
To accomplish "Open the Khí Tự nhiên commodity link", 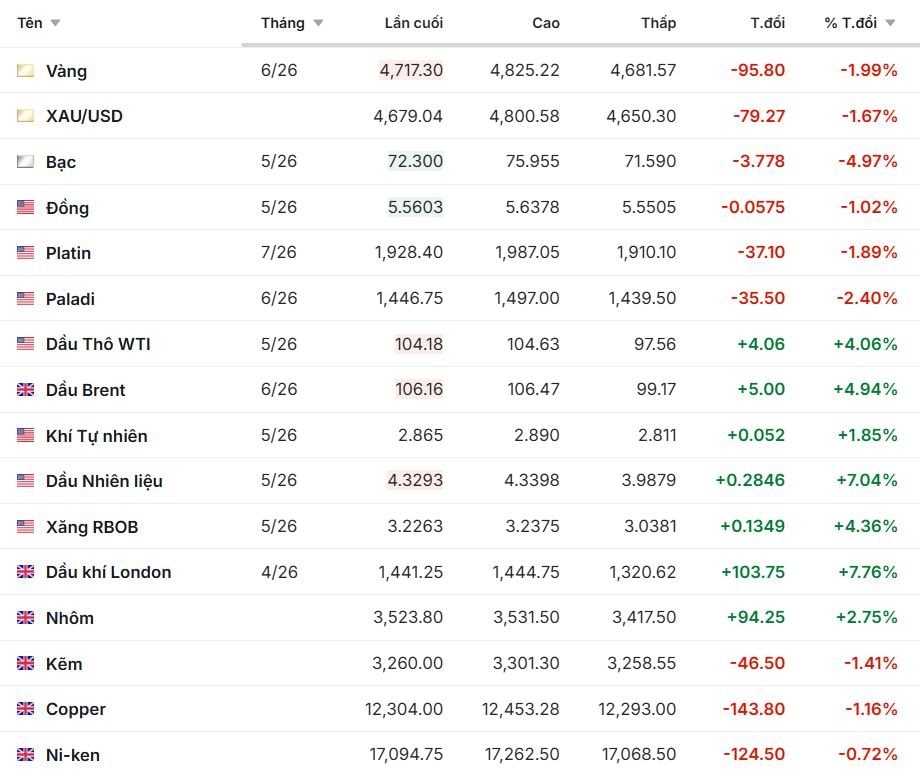I will click(96, 436).
